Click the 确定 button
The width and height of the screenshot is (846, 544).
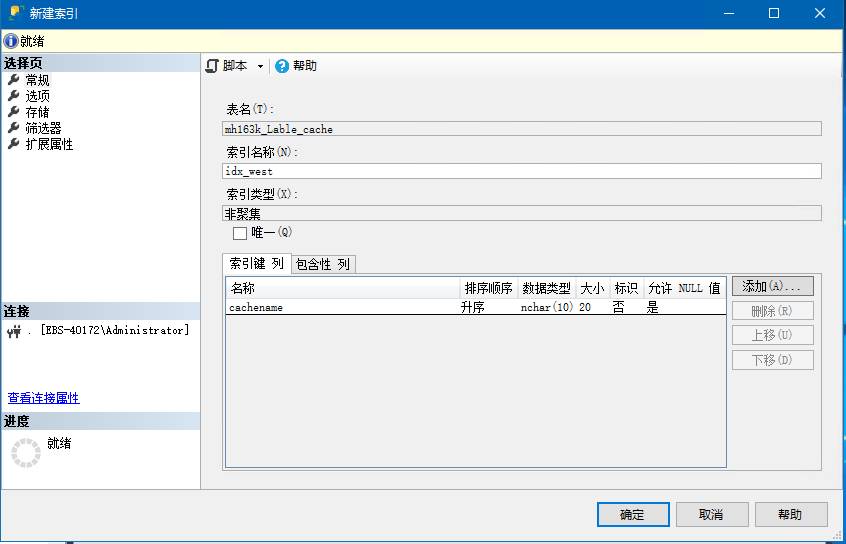tap(633, 514)
